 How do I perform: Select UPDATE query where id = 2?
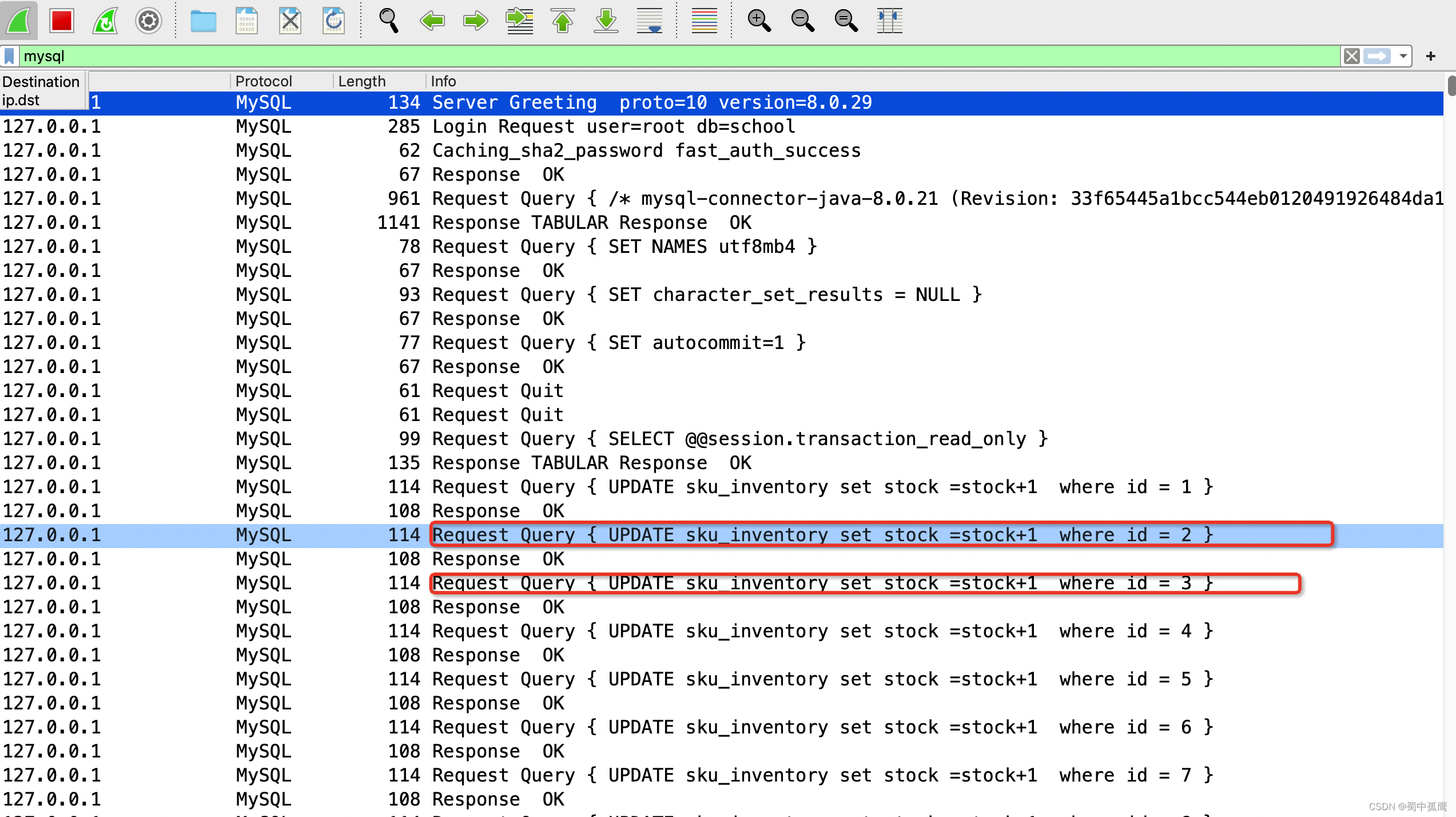click(x=722, y=535)
